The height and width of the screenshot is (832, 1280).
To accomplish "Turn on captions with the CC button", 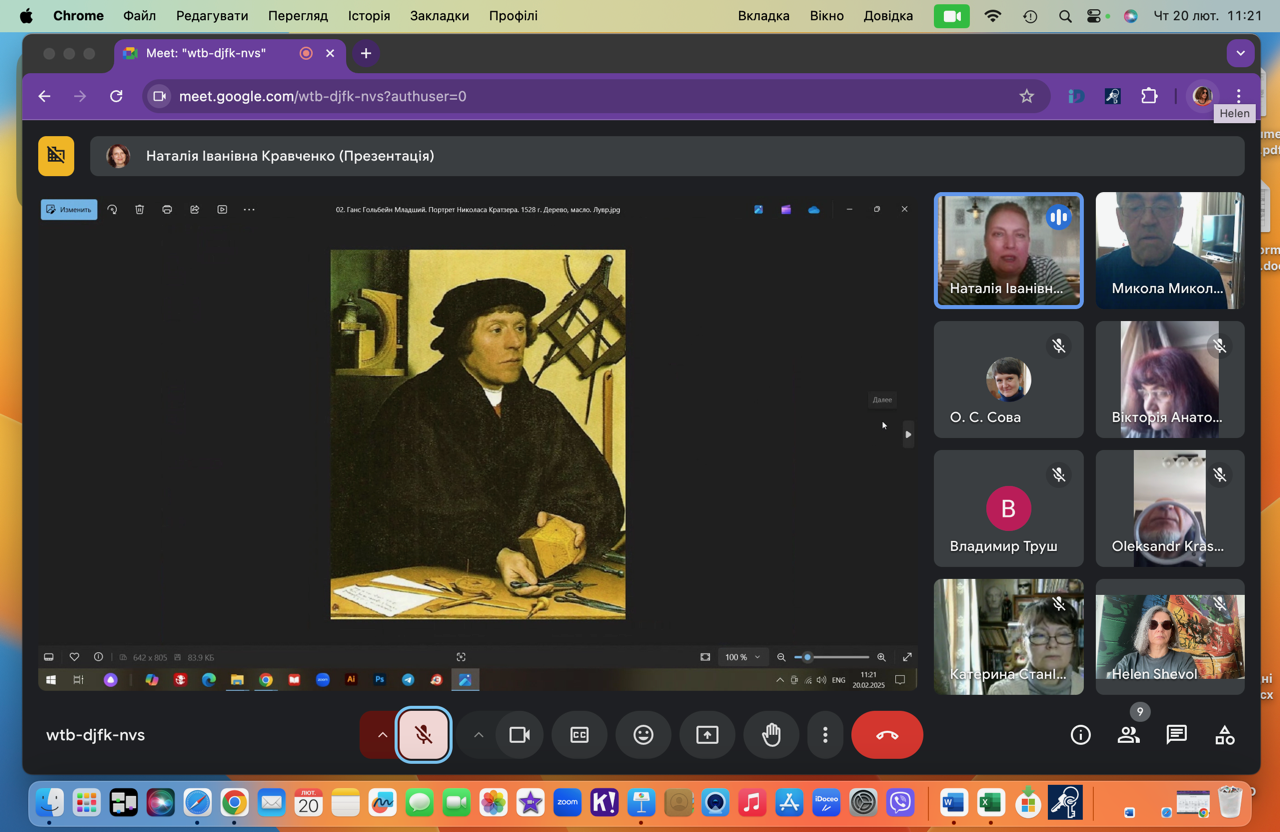I will (579, 735).
